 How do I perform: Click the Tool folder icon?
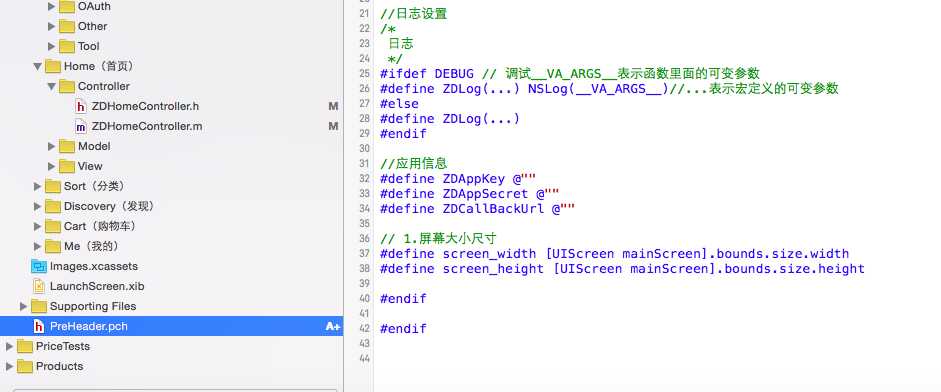(x=67, y=46)
